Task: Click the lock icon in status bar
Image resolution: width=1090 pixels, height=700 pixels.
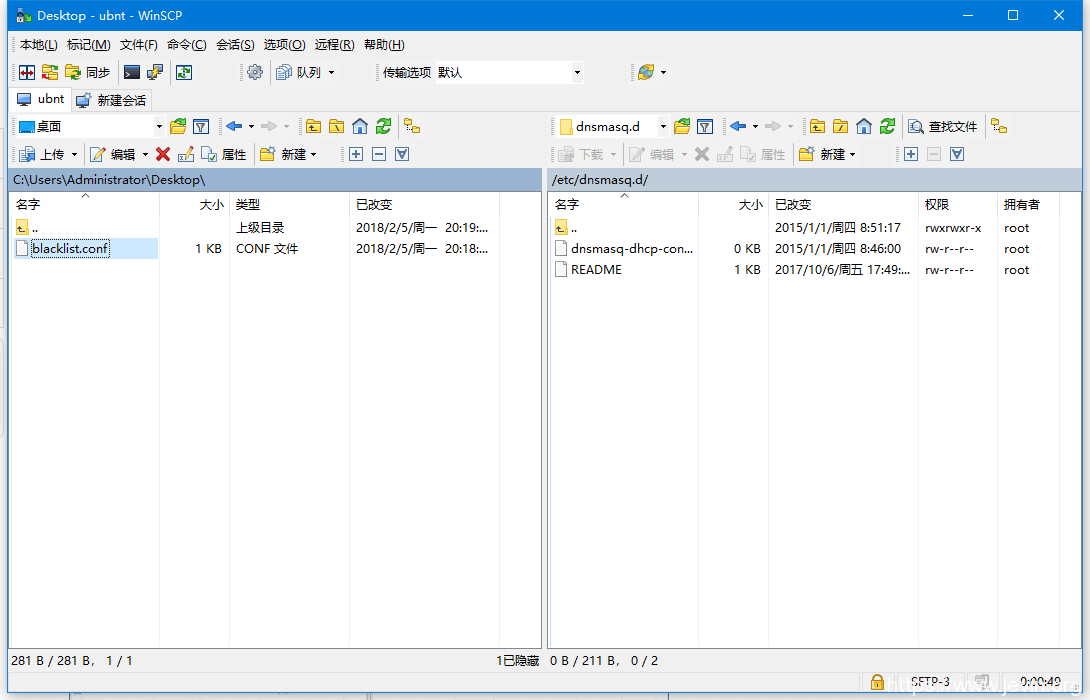Action: click(877, 683)
